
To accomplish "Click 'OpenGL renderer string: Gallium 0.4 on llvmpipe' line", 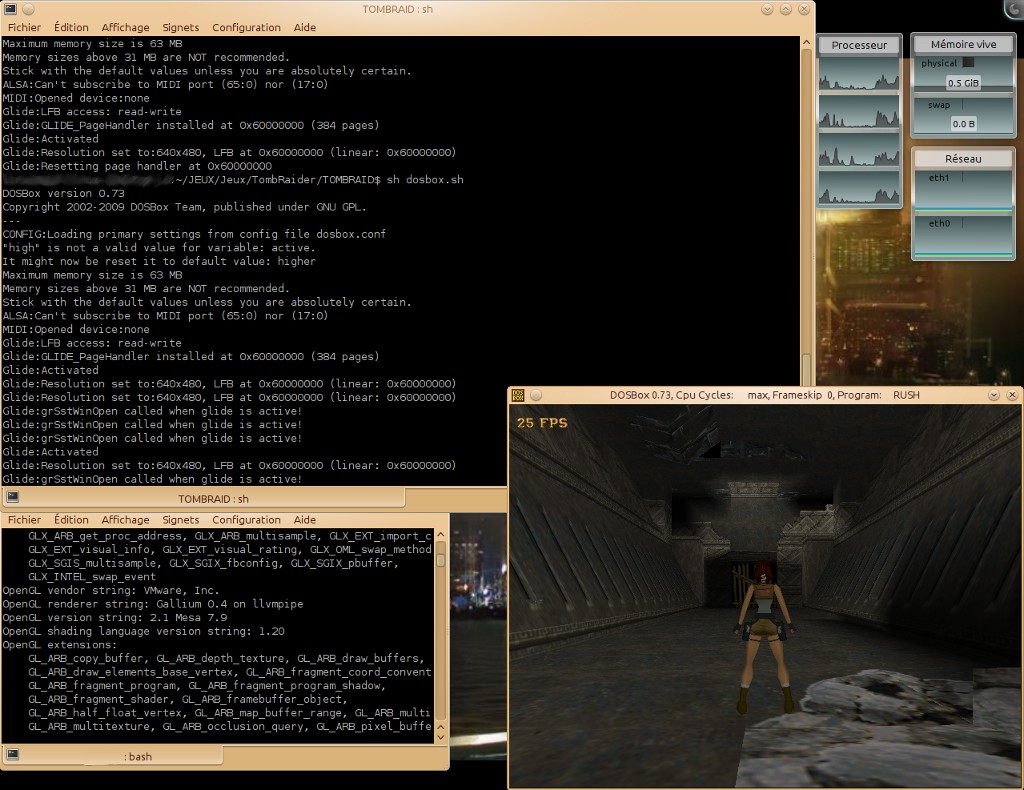I will (153, 604).
